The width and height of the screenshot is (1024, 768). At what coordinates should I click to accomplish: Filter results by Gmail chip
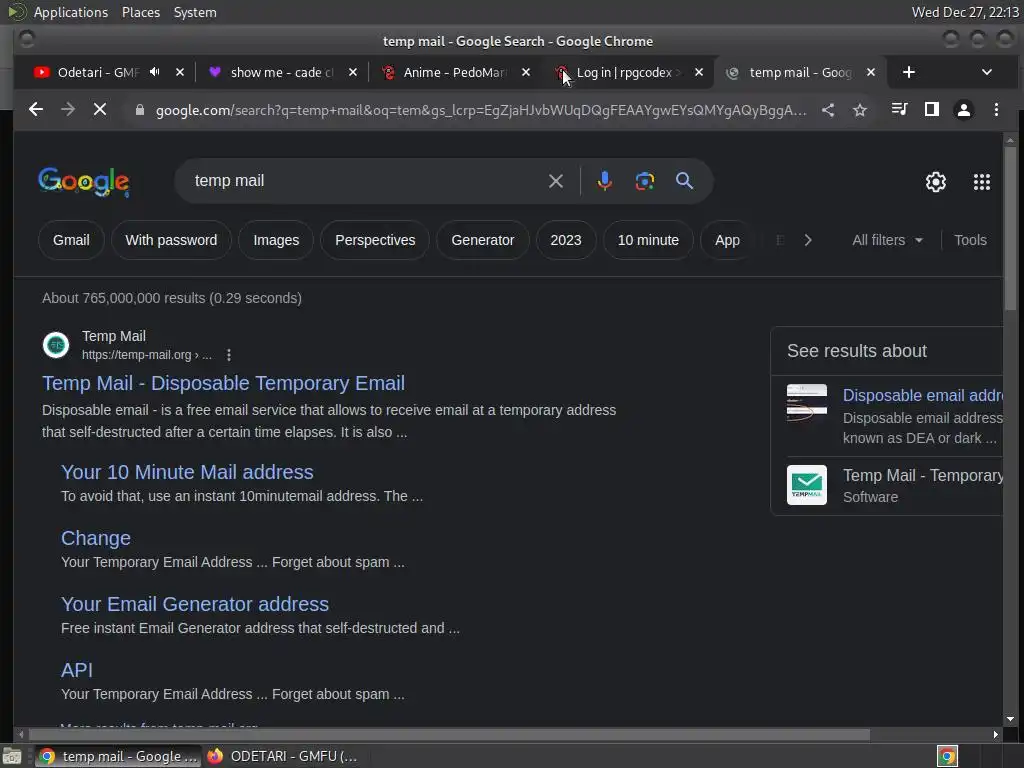[x=71, y=240]
